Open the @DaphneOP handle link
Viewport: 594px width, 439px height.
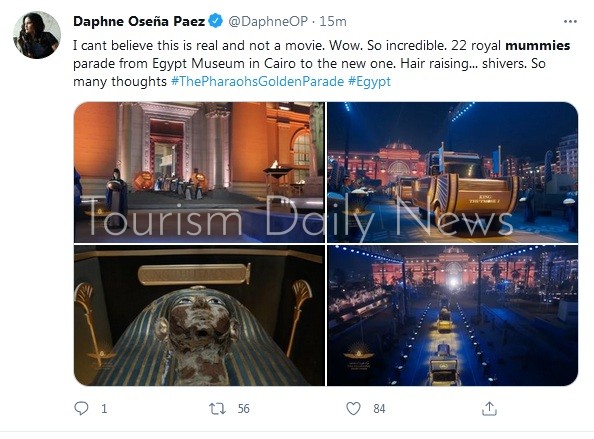point(268,21)
